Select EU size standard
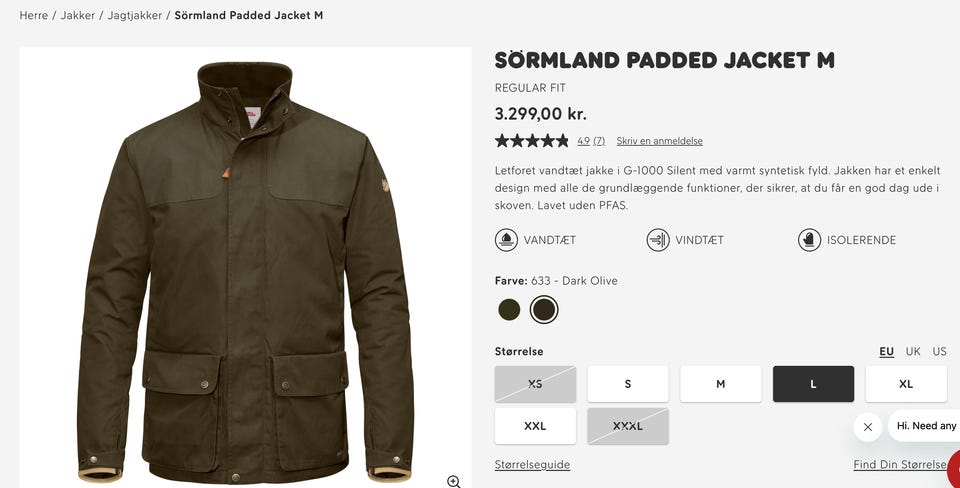 click(886, 352)
